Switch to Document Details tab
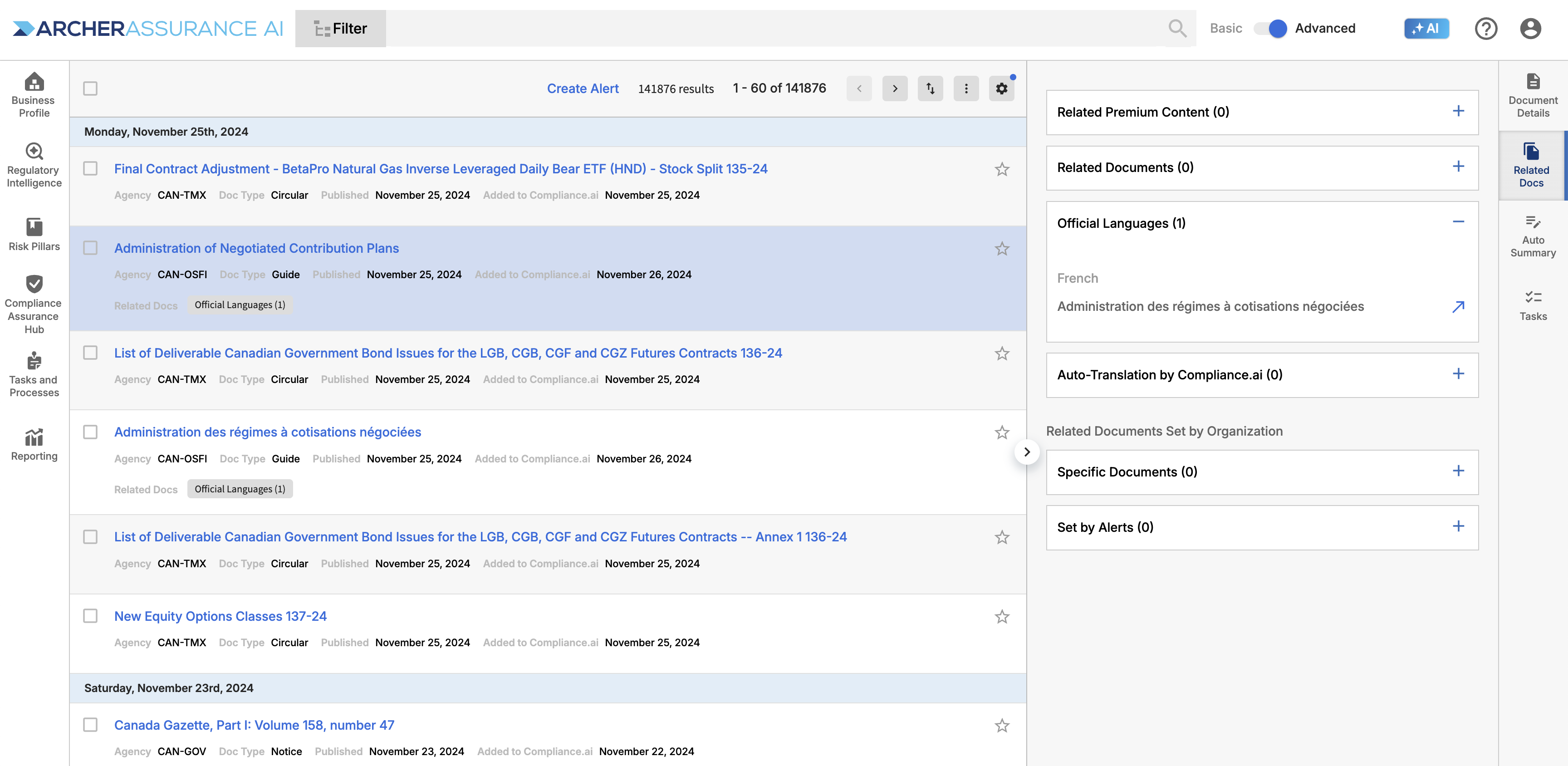The image size is (1568, 766). 1533,95
